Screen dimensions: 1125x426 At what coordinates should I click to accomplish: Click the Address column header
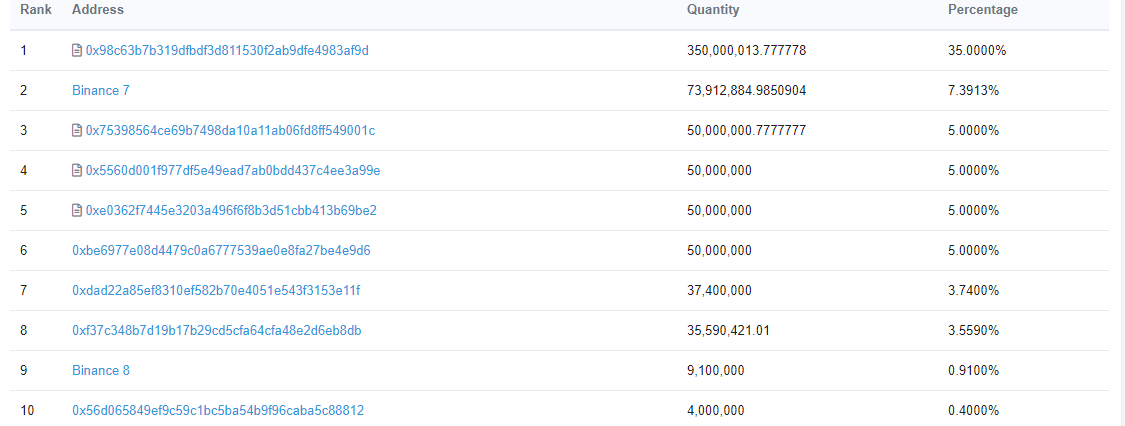[98, 10]
